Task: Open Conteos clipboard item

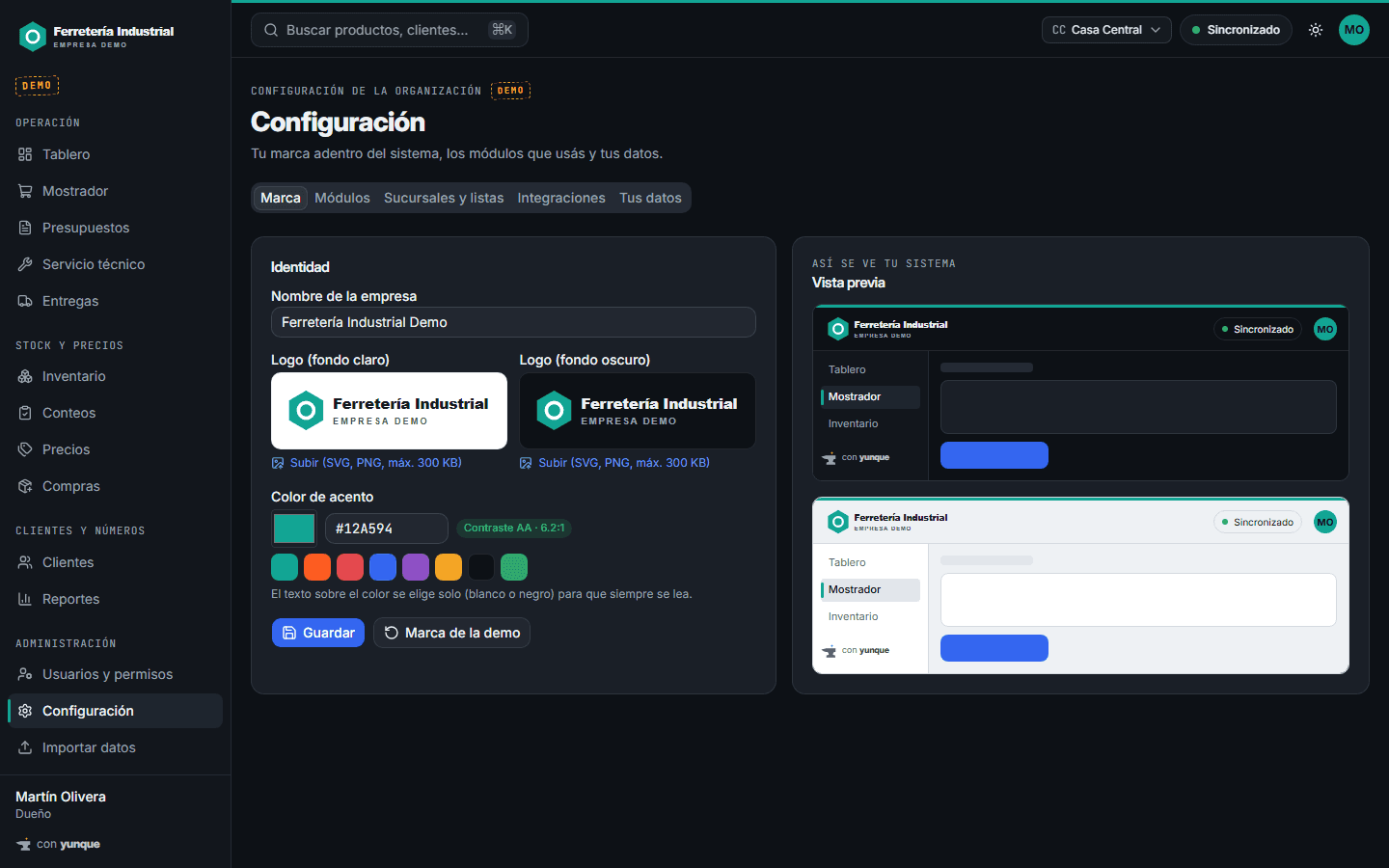Action: click(x=115, y=413)
